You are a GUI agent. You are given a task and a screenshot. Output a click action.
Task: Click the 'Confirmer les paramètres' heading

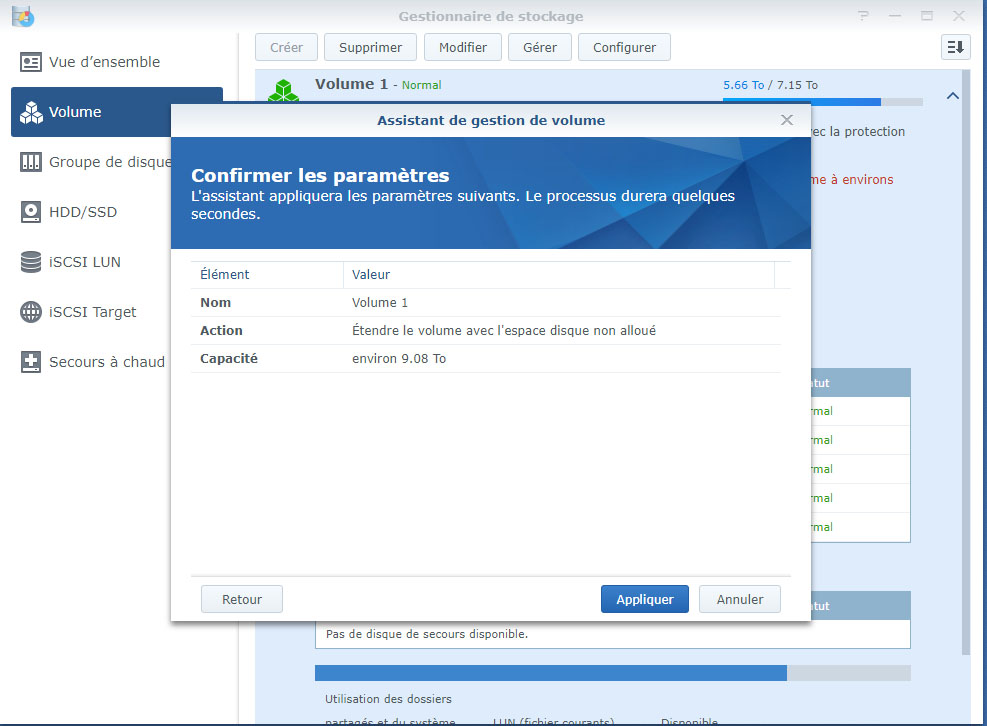(320, 175)
